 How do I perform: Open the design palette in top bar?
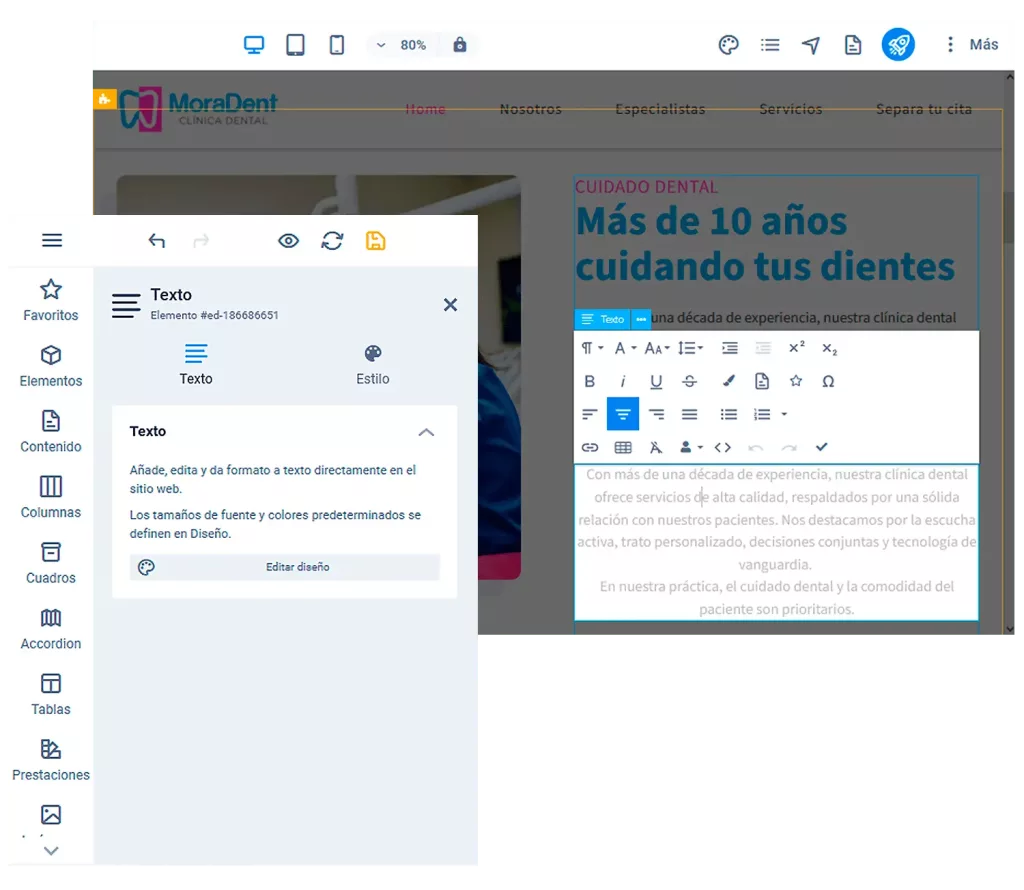tap(728, 45)
